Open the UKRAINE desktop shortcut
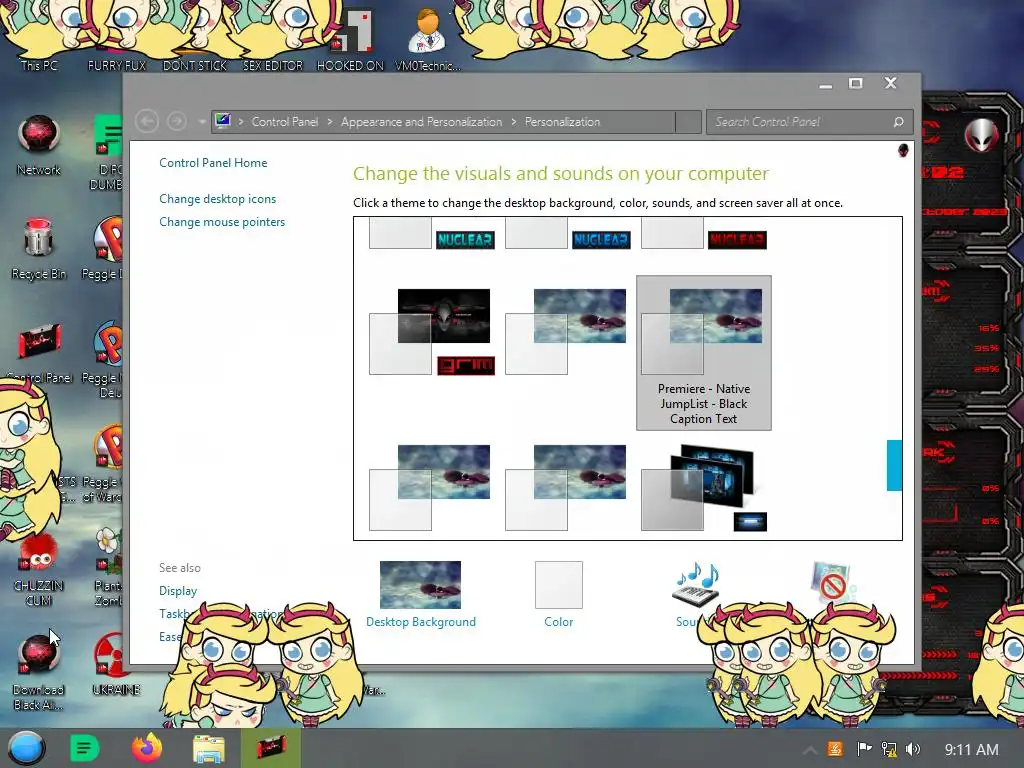This screenshot has width=1024, height=768. point(116,666)
